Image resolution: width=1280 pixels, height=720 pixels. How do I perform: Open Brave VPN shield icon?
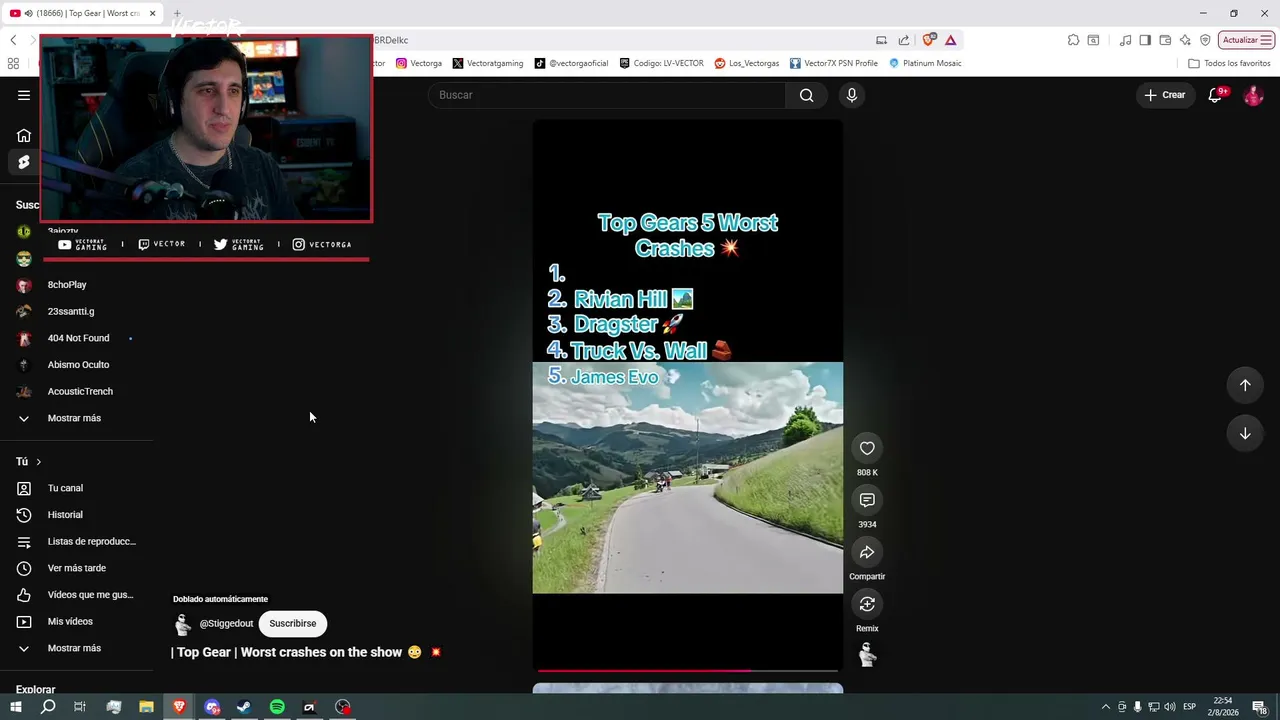pyautogui.click(x=1205, y=40)
